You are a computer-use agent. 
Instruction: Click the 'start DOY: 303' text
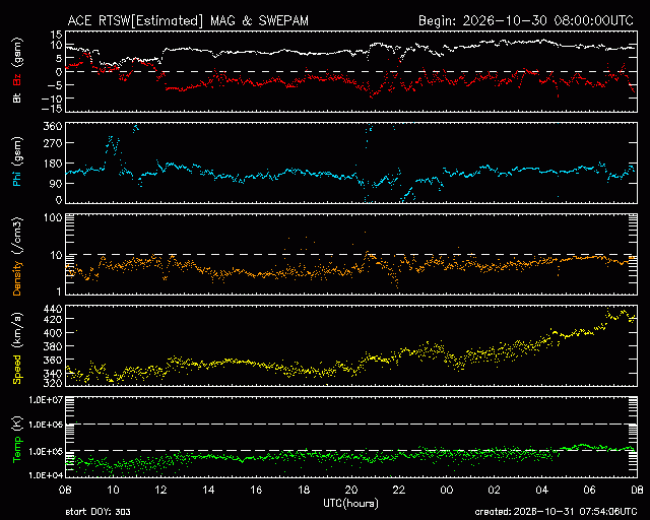(x=98, y=512)
